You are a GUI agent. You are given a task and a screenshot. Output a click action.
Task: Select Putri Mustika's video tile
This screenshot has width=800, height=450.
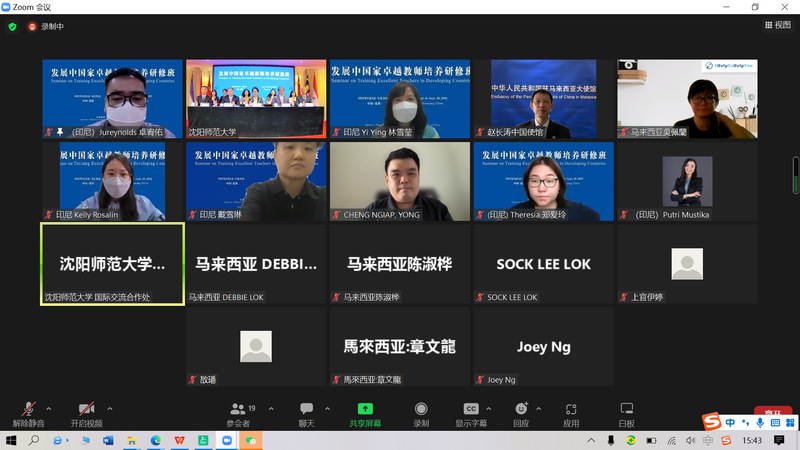687,182
